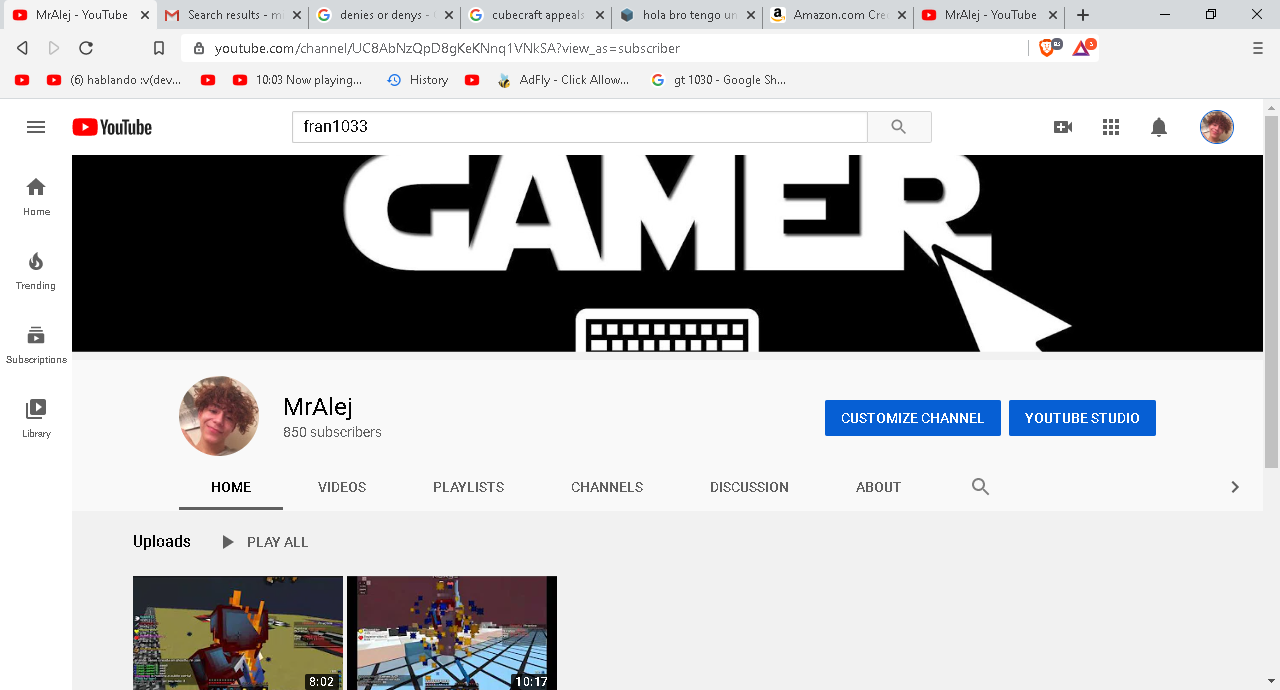Bookmark this page icon
Image resolution: width=1280 pixels, height=690 pixels.
pos(159,48)
